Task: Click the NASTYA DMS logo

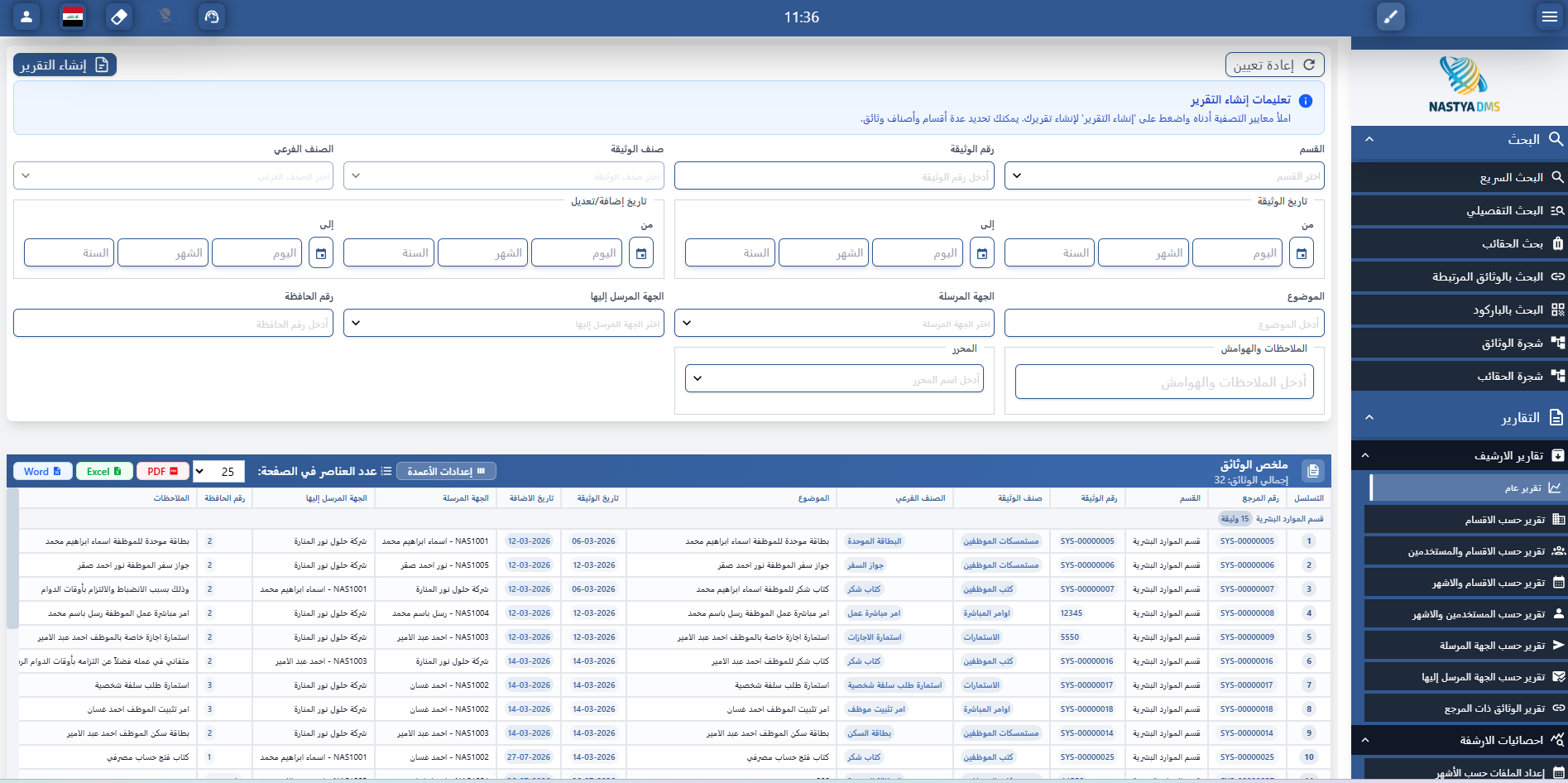Action: tap(1464, 84)
